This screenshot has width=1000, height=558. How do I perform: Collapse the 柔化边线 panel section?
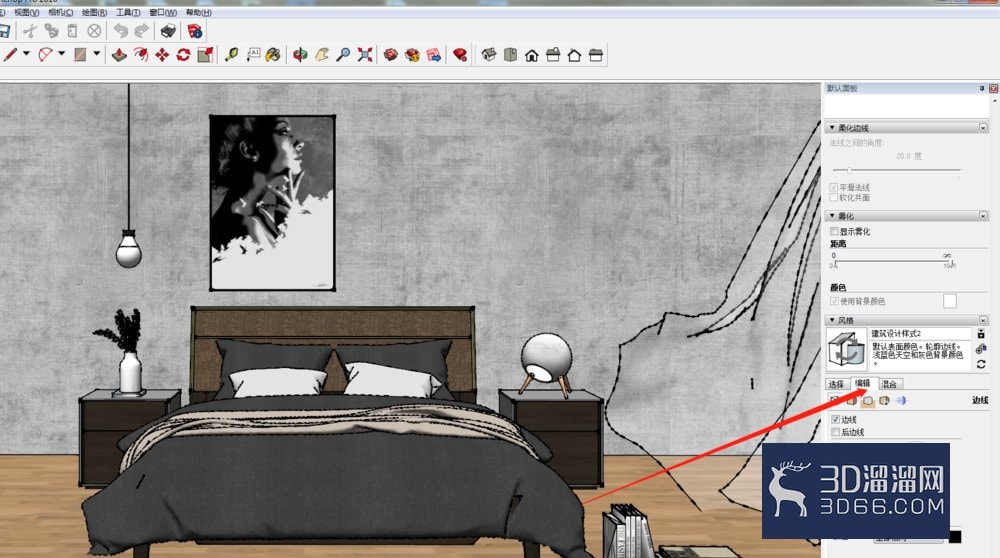(x=832, y=128)
